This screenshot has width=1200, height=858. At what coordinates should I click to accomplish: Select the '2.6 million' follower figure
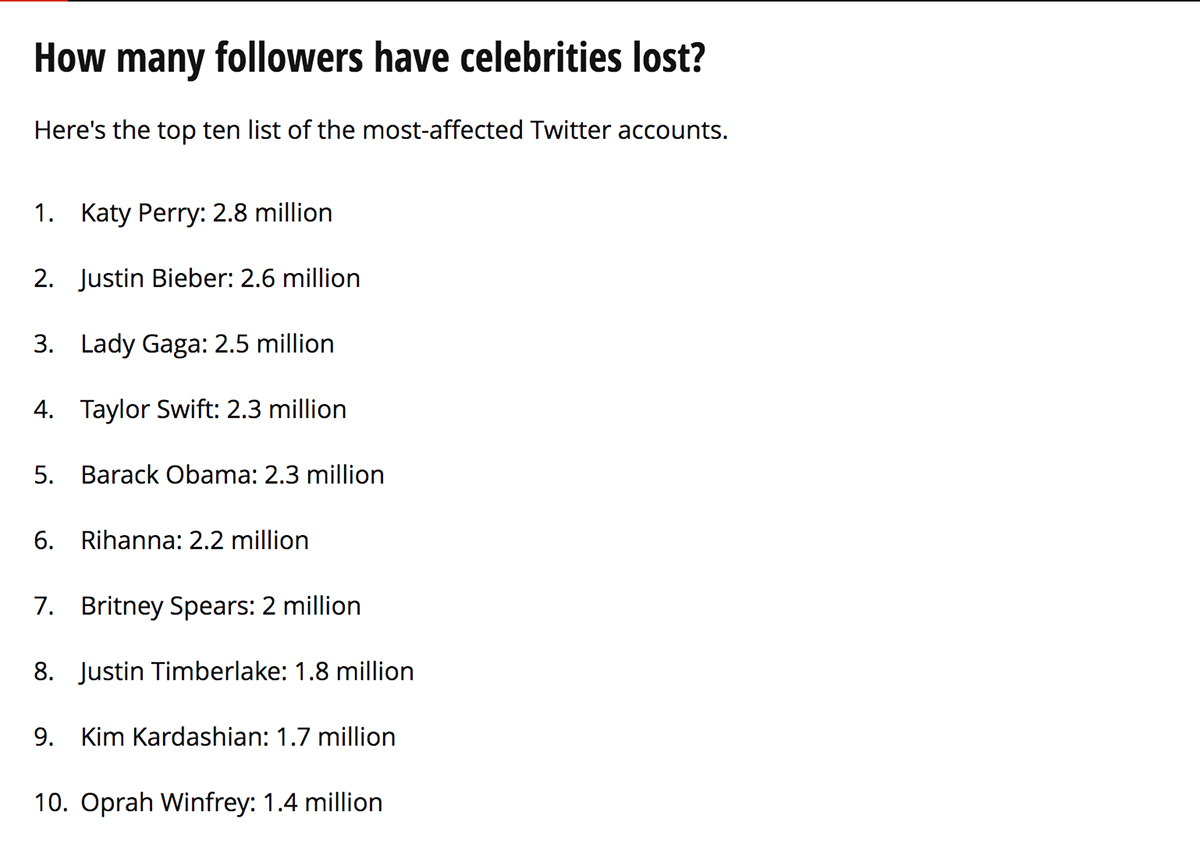(301, 278)
